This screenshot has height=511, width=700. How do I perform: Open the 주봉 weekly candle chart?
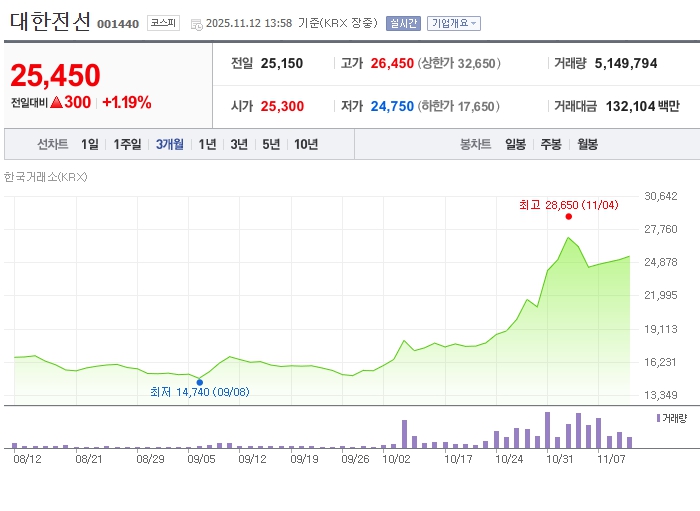tap(551, 145)
